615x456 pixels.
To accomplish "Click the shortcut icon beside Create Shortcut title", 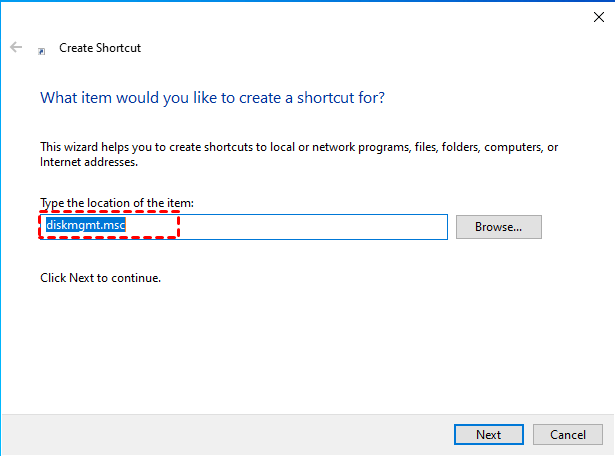I will 41,49.
